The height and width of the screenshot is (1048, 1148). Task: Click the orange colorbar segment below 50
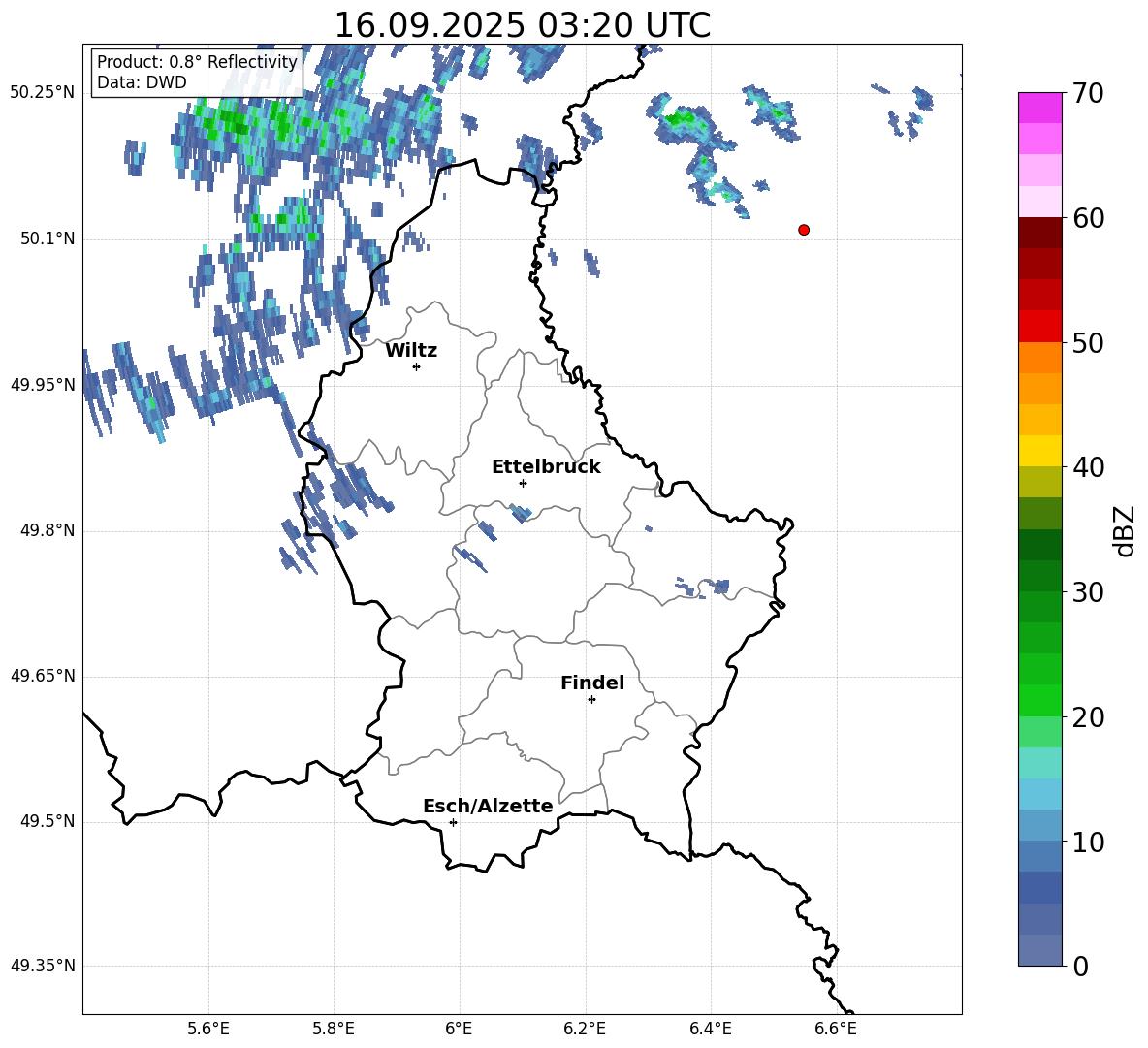(1040, 358)
